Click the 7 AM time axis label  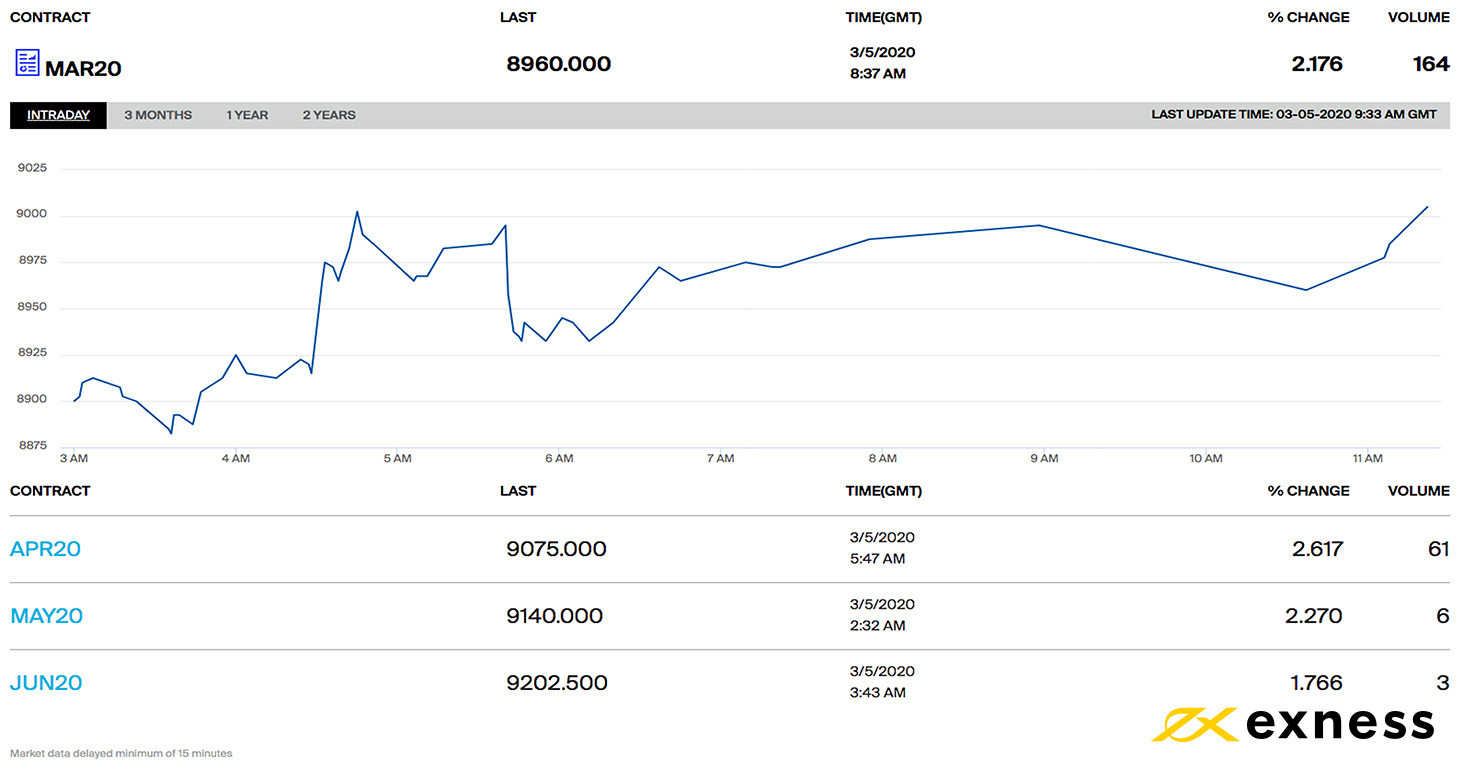[720, 459]
